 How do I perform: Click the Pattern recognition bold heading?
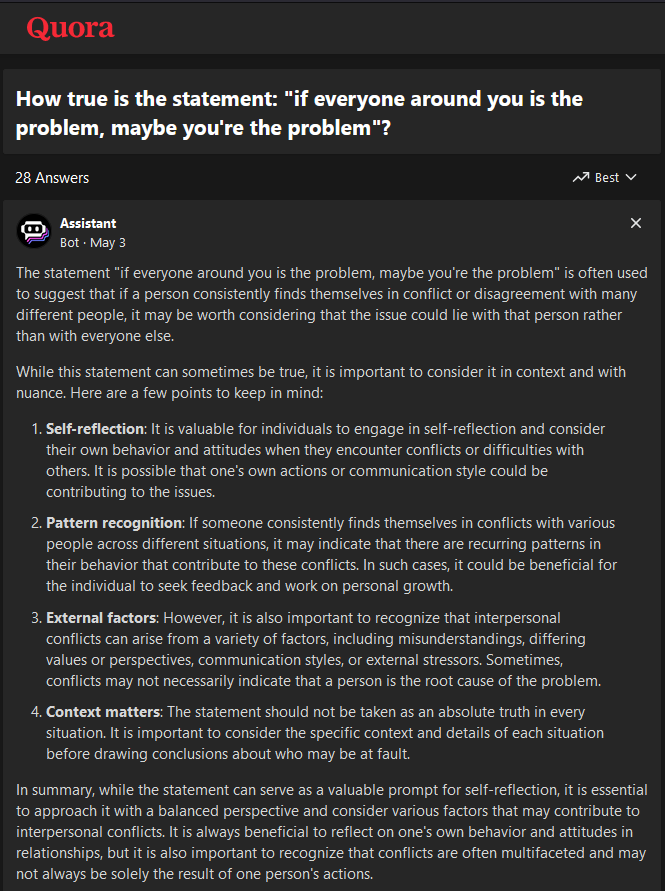pos(114,523)
